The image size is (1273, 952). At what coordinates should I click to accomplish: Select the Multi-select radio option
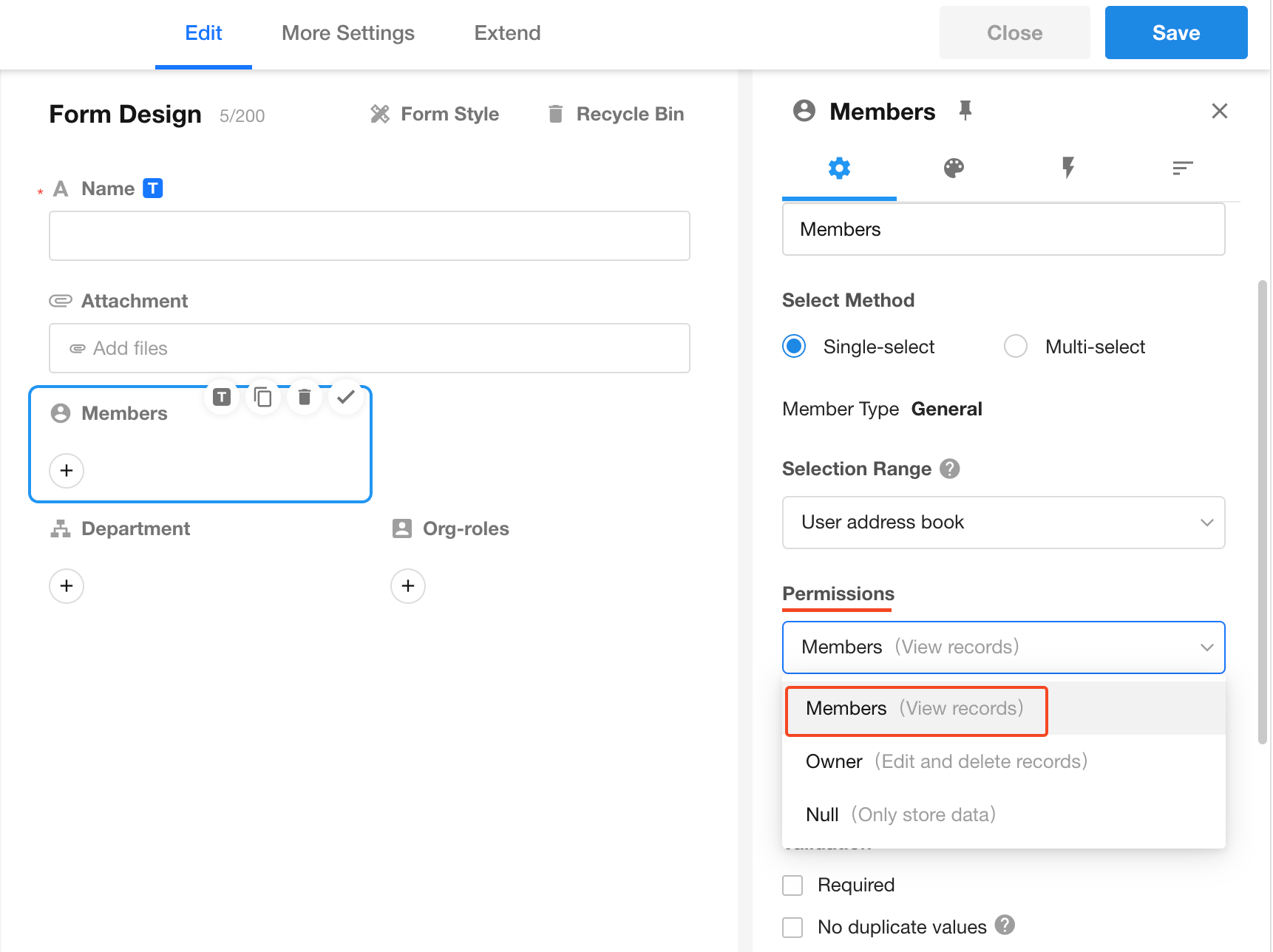tap(1016, 347)
